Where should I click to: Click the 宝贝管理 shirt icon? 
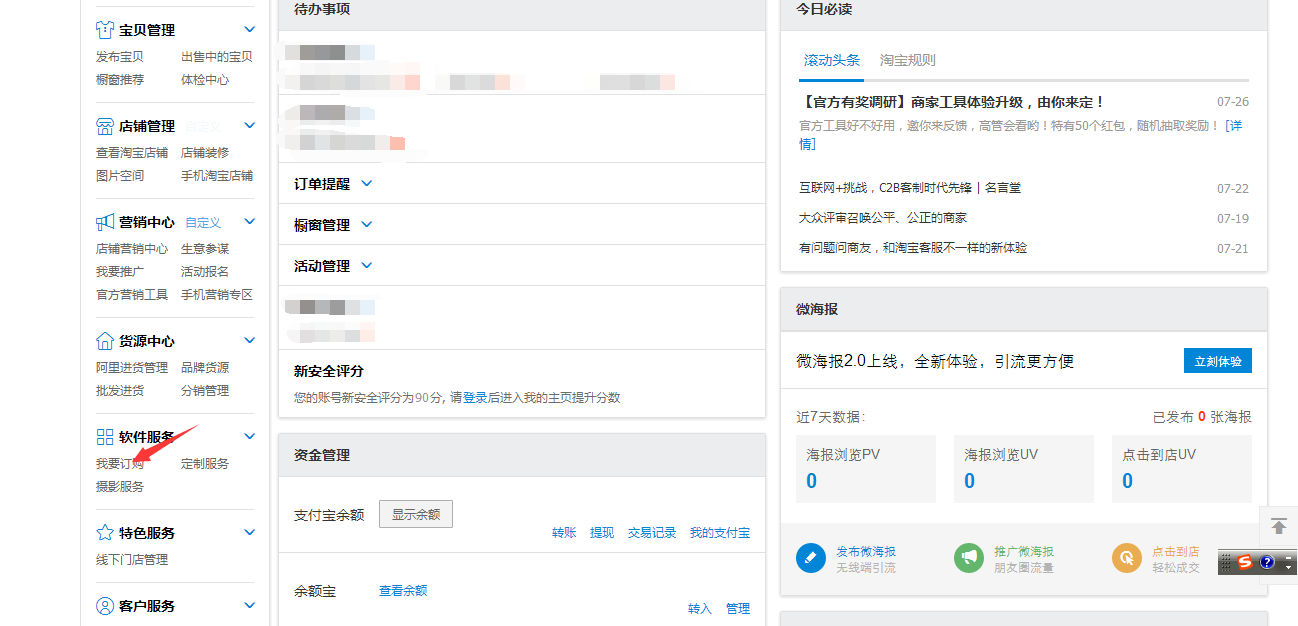(104, 30)
